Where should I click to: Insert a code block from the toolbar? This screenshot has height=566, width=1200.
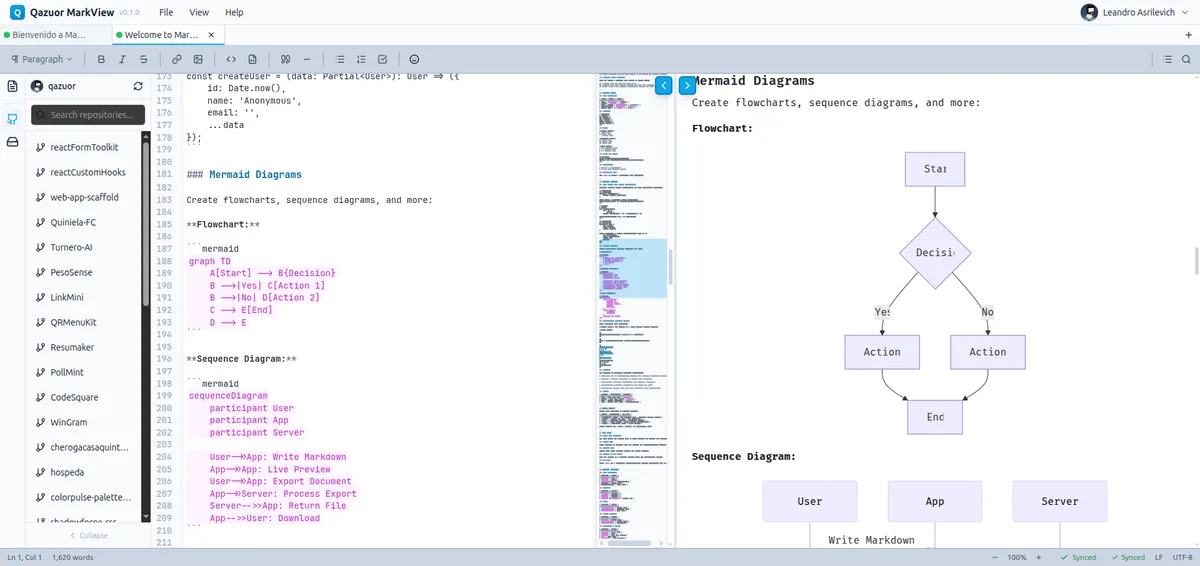(x=253, y=59)
